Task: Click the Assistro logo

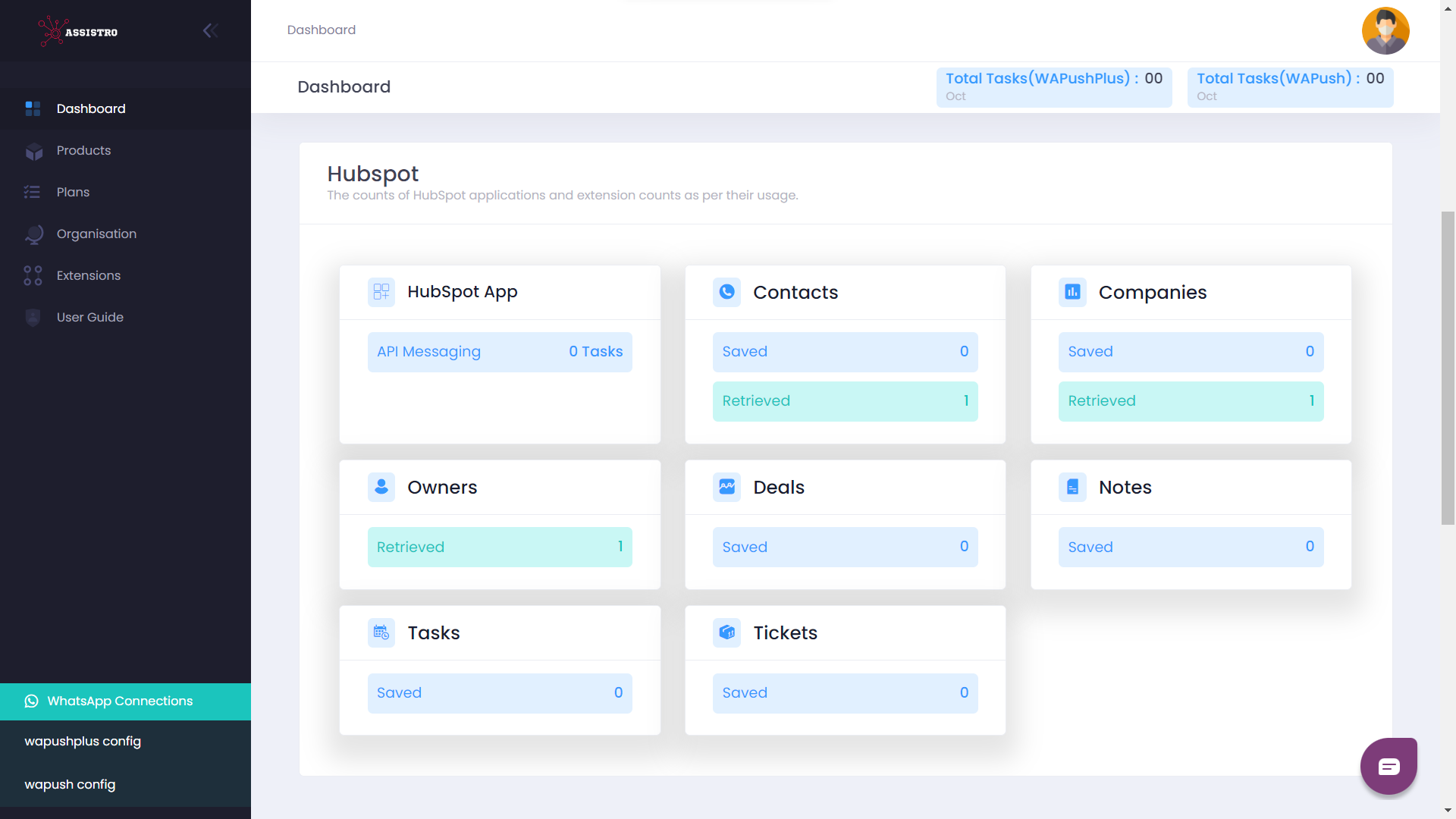Action: pyautogui.click(x=78, y=31)
